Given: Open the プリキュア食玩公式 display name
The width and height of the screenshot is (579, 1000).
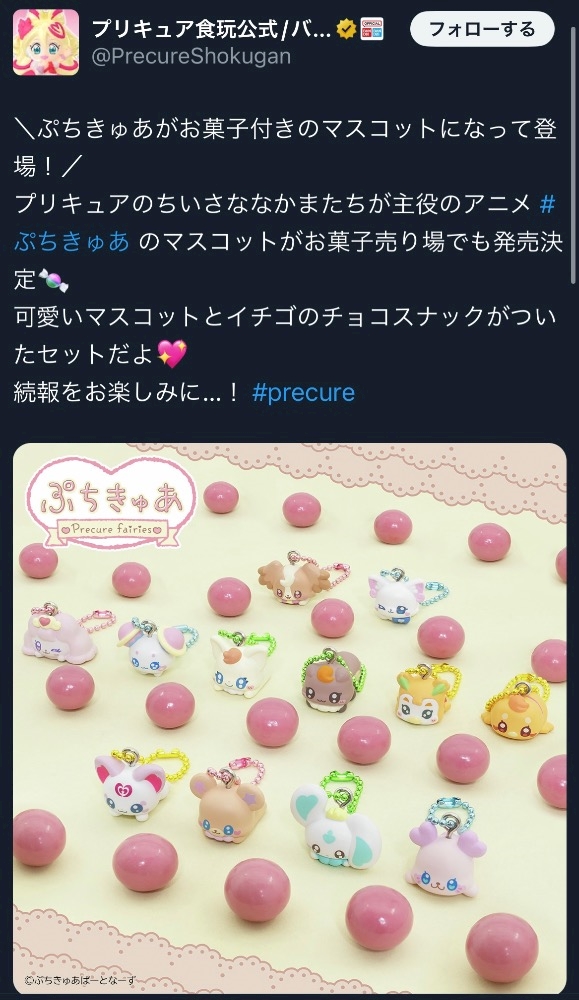Looking at the screenshot, I should tap(212, 29).
